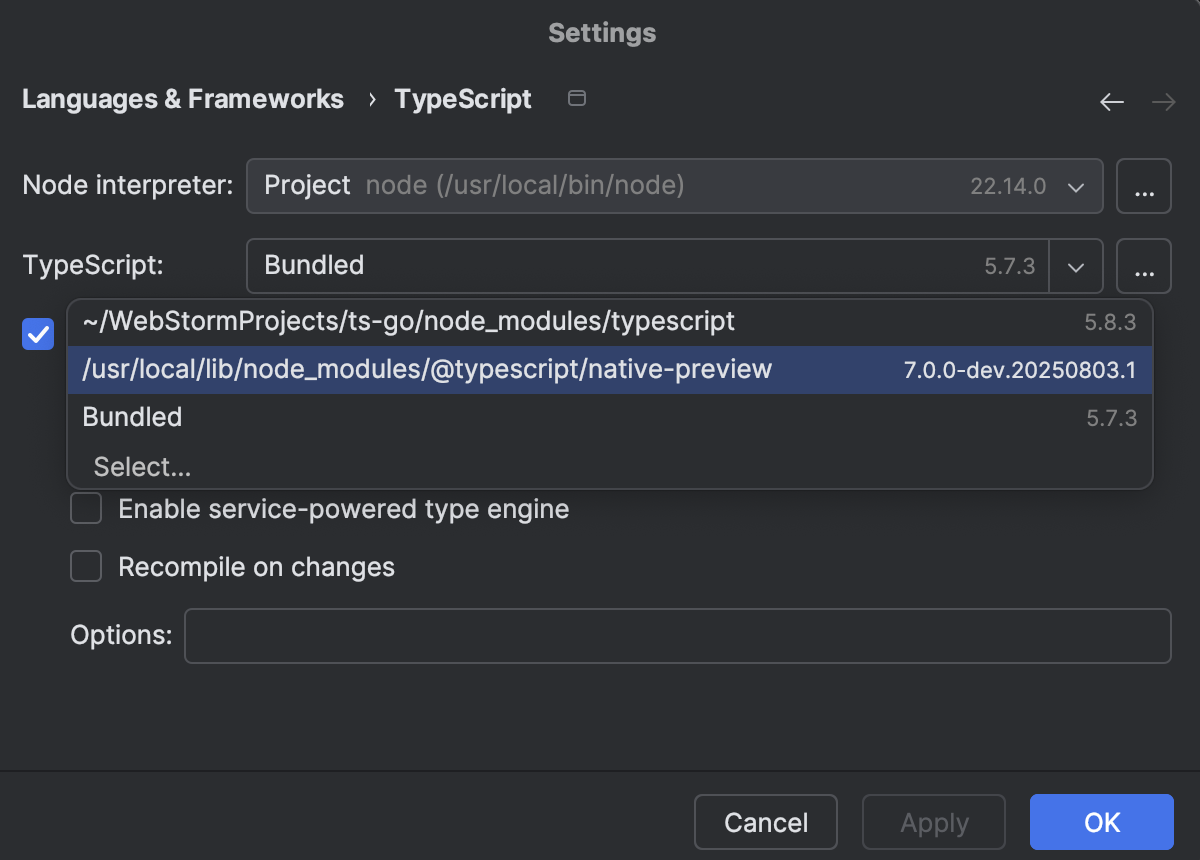Uncheck the blue checkbox beside the dropdown list
Image resolution: width=1200 pixels, height=860 pixels.
pos(37,334)
